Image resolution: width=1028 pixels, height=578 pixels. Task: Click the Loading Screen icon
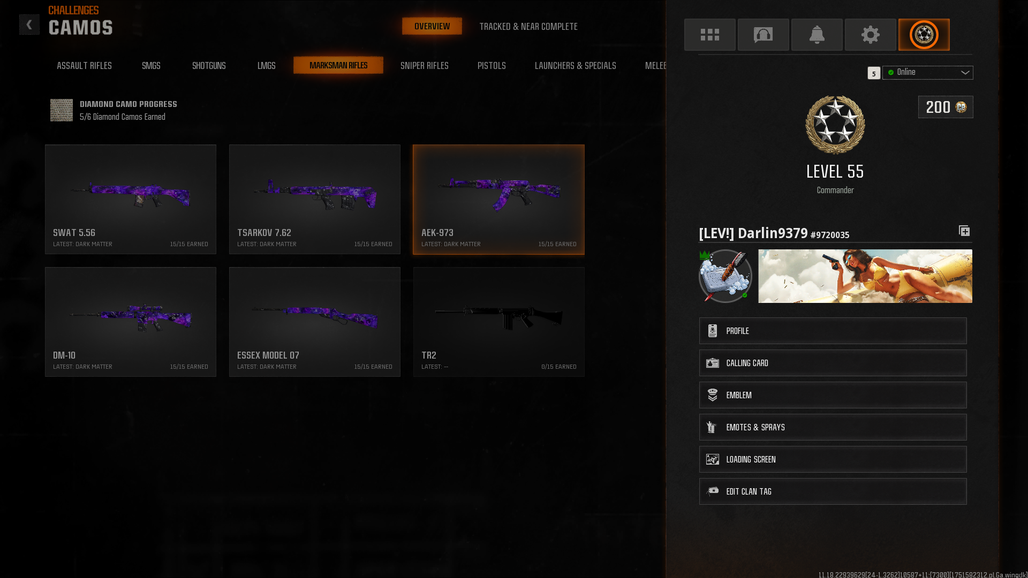tap(713, 459)
